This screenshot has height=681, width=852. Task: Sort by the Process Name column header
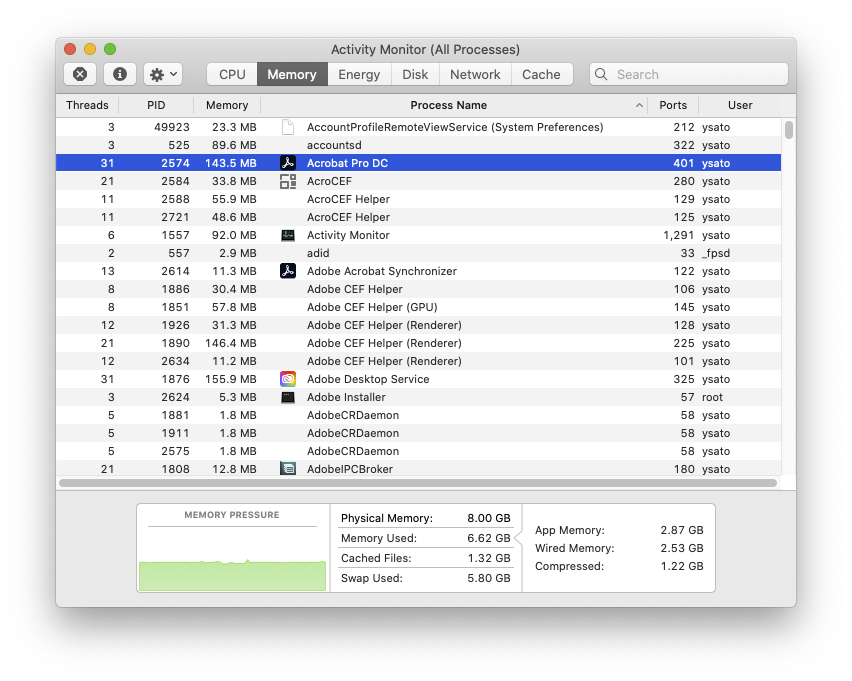click(x=448, y=105)
